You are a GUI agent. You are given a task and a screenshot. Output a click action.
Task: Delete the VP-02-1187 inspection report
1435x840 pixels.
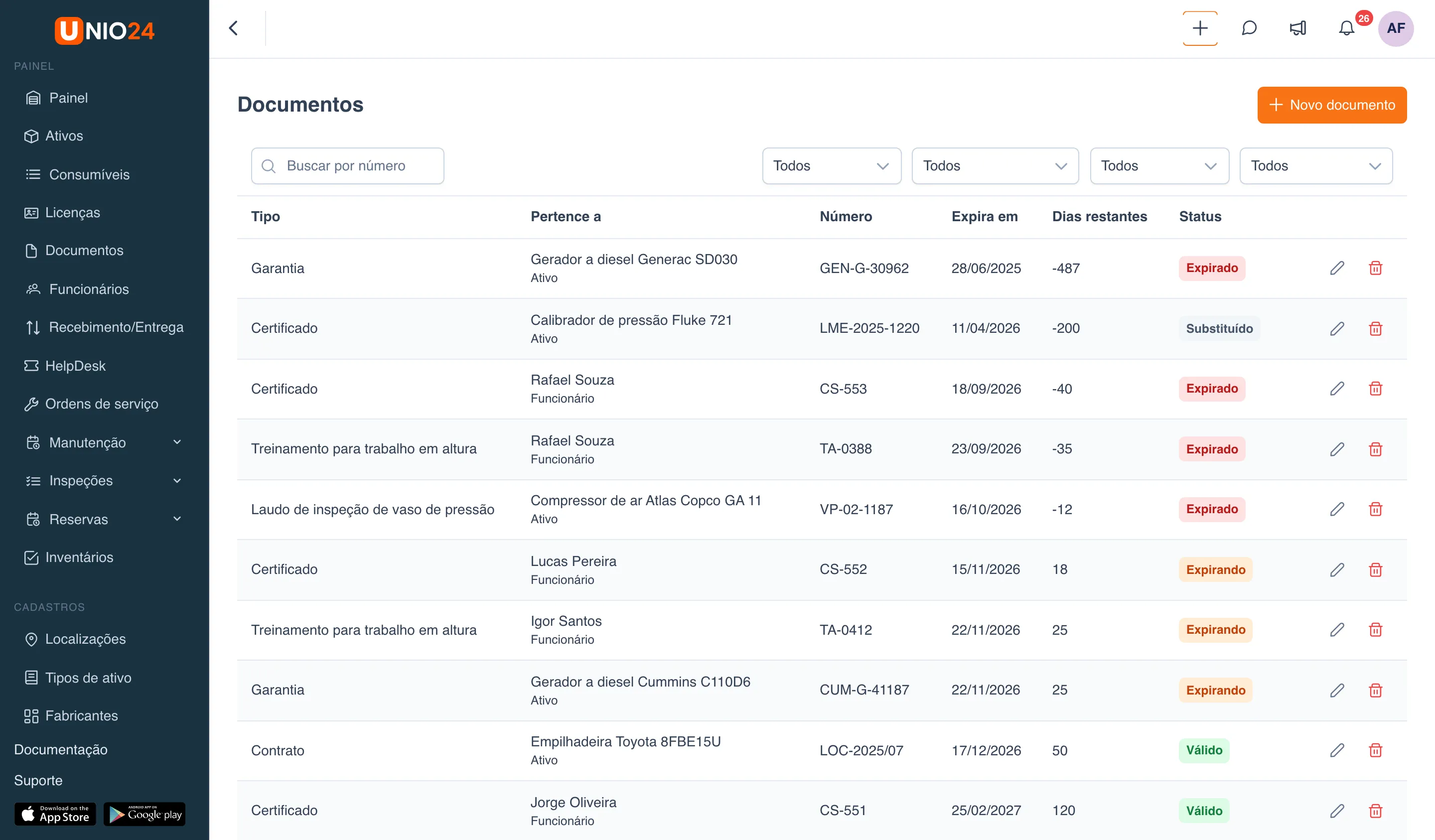1375,509
